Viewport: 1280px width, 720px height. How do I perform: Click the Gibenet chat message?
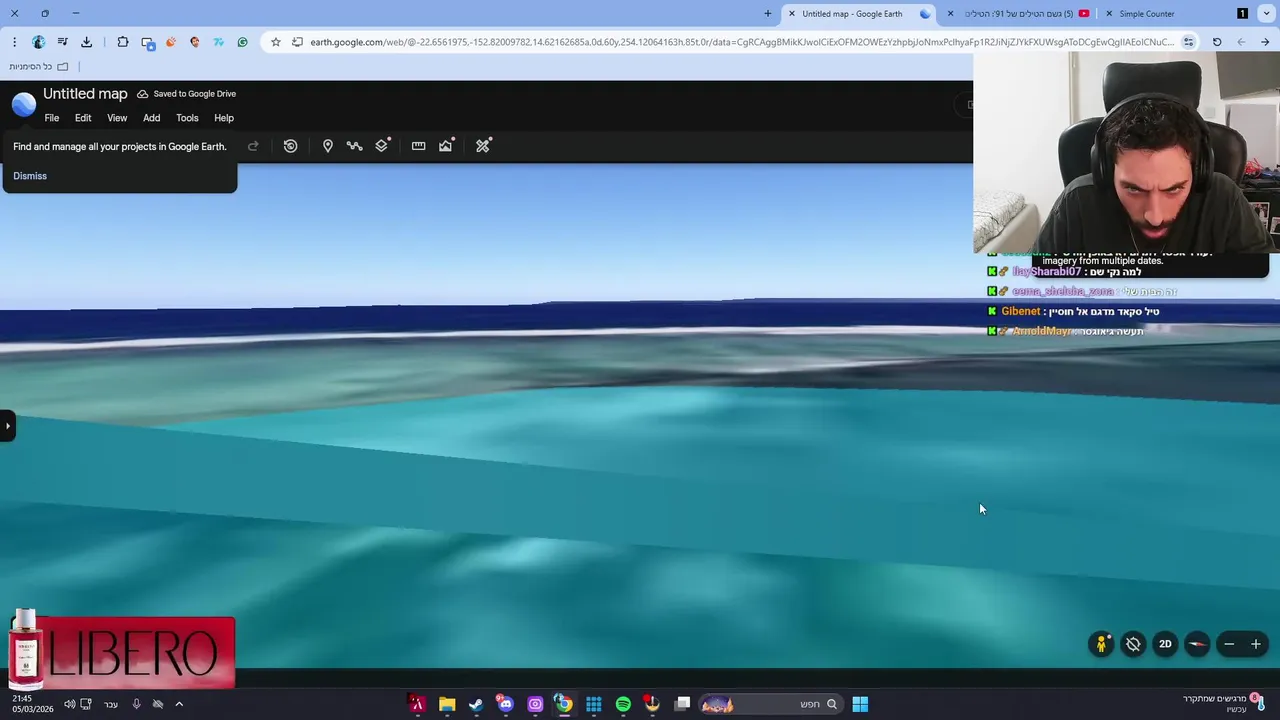pos(1074,312)
